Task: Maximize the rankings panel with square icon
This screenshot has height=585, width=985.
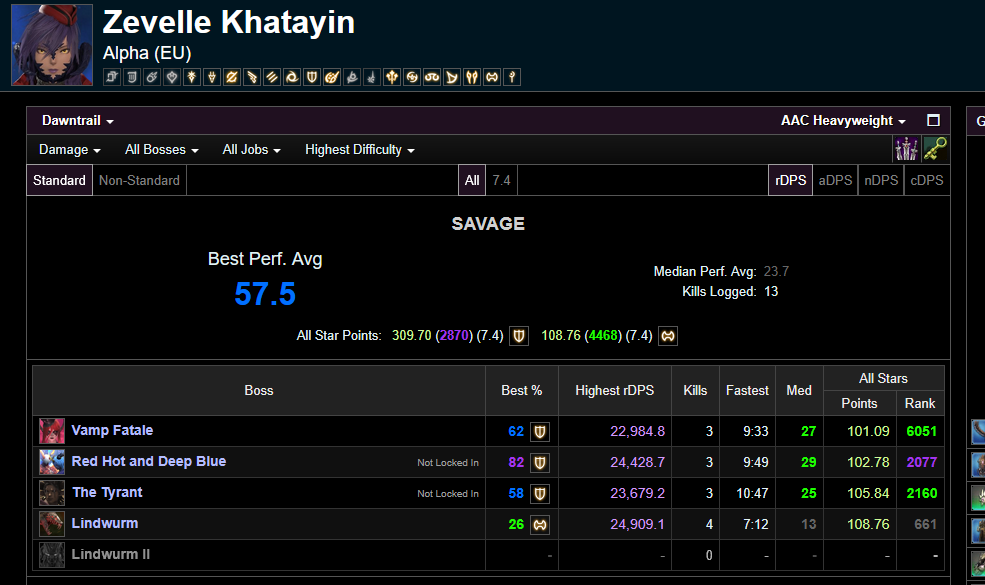Action: tap(933, 120)
